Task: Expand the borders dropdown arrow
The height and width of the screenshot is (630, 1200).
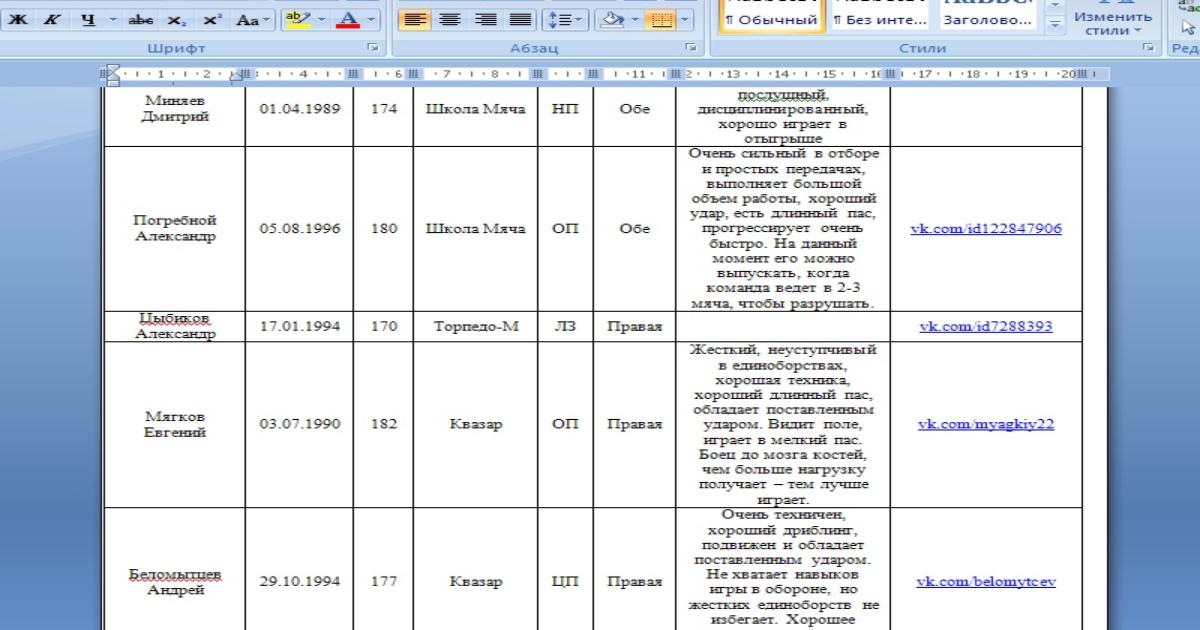Action: [686, 19]
